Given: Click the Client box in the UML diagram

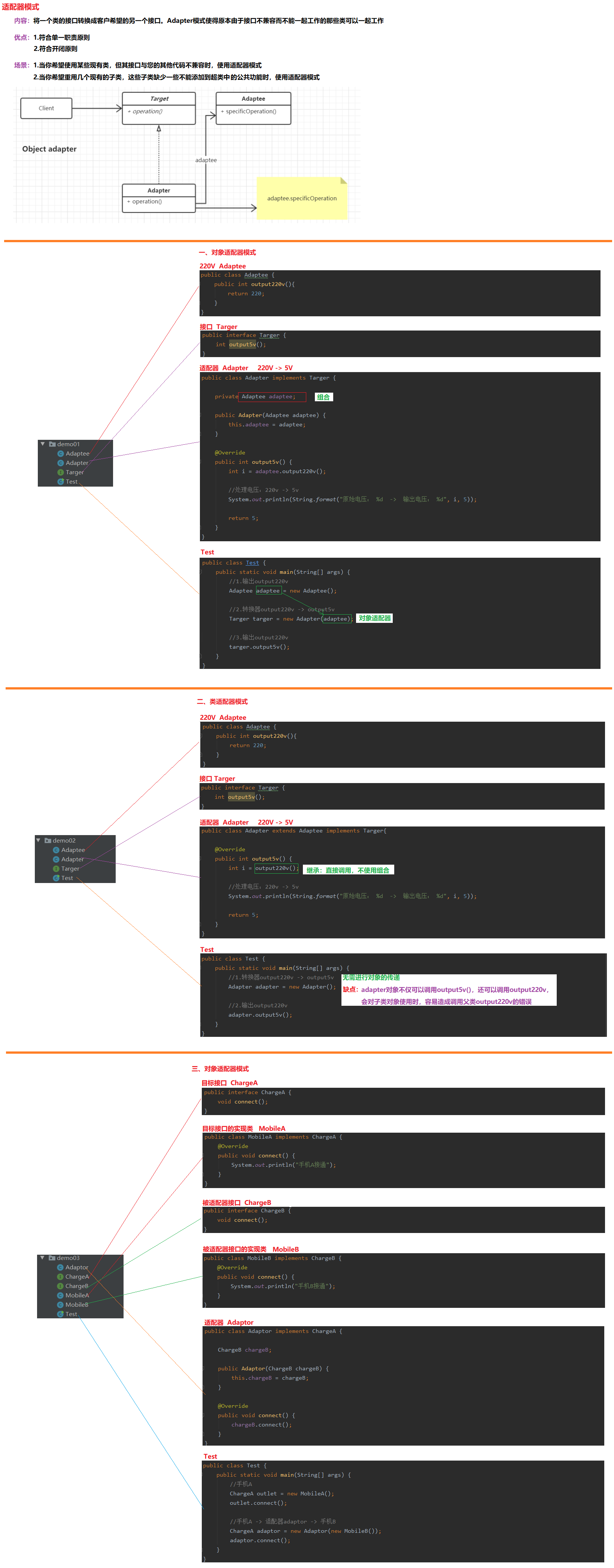Looking at the screenshot, I should coord(46,108).
